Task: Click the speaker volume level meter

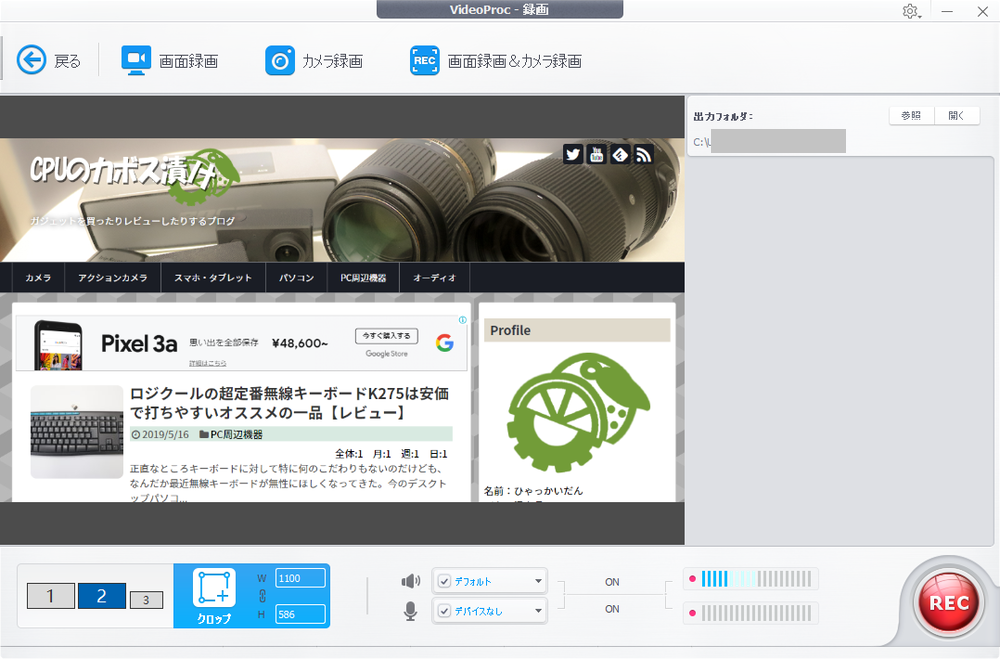Action: [751, 579]
